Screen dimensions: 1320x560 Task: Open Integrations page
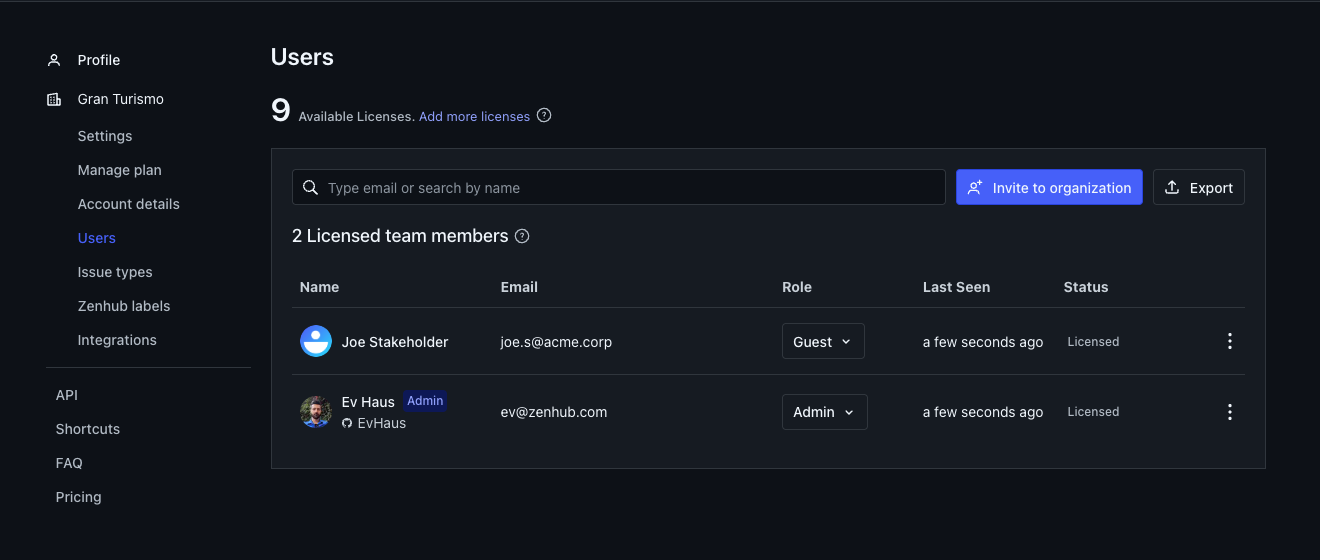coord(117,340)
